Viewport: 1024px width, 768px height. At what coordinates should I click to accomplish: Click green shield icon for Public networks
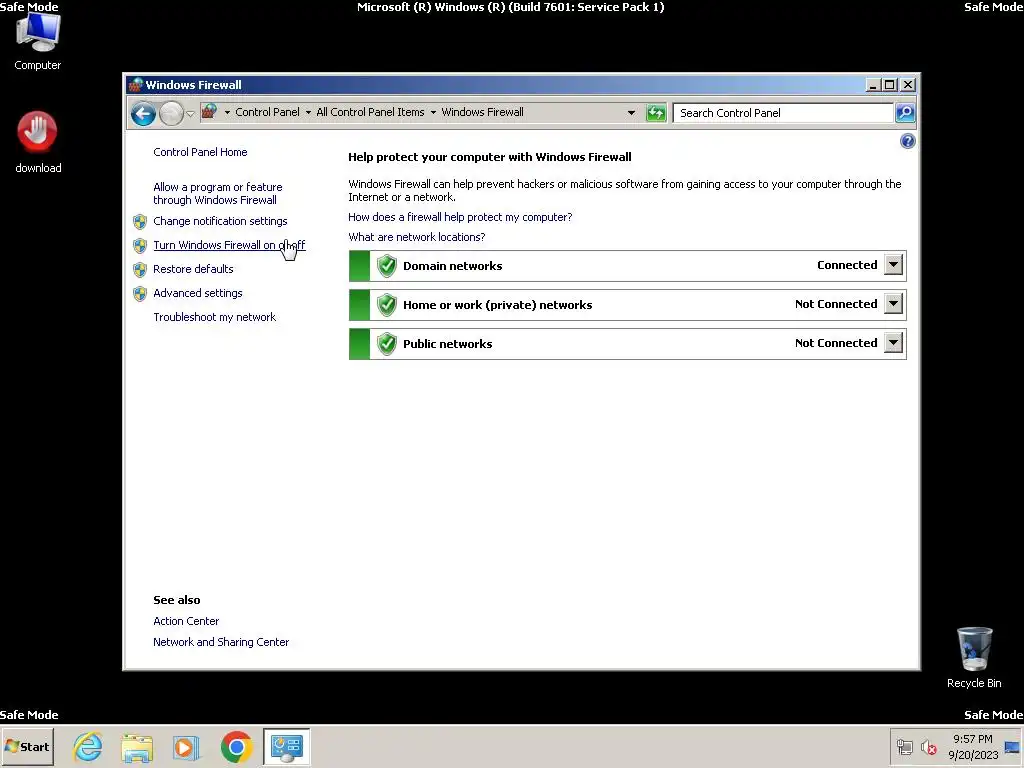tap(387, 344)
